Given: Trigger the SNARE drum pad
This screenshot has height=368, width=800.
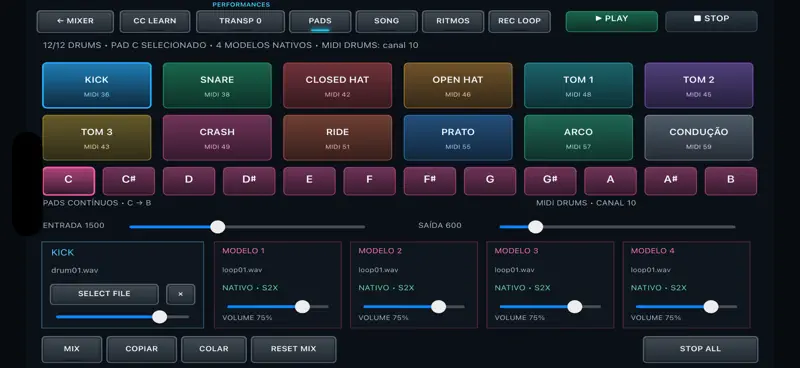Looking at the screenshot, I should tap(217, 85).
